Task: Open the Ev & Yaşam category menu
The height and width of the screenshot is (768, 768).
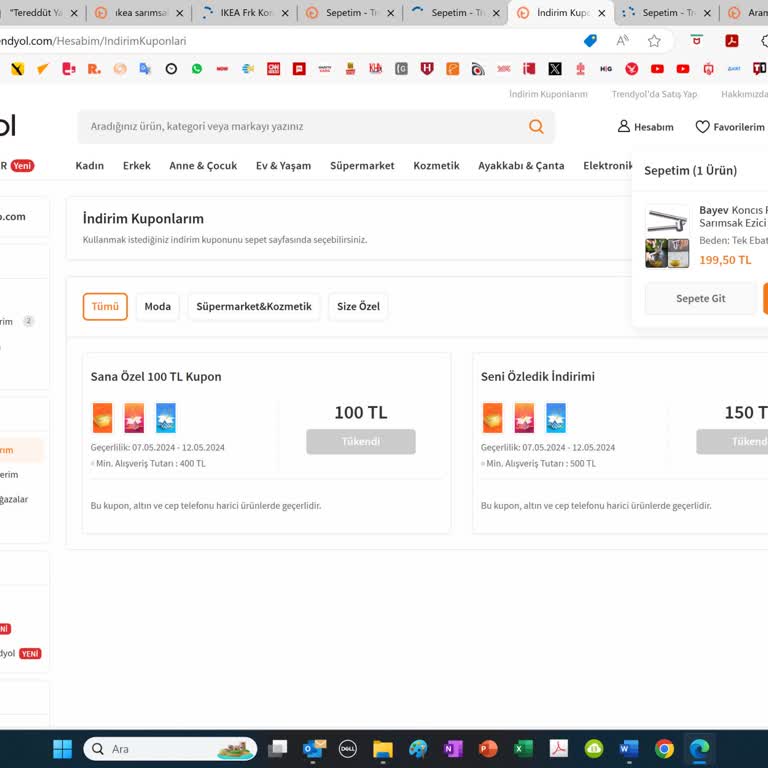Action: coord(283,166)
